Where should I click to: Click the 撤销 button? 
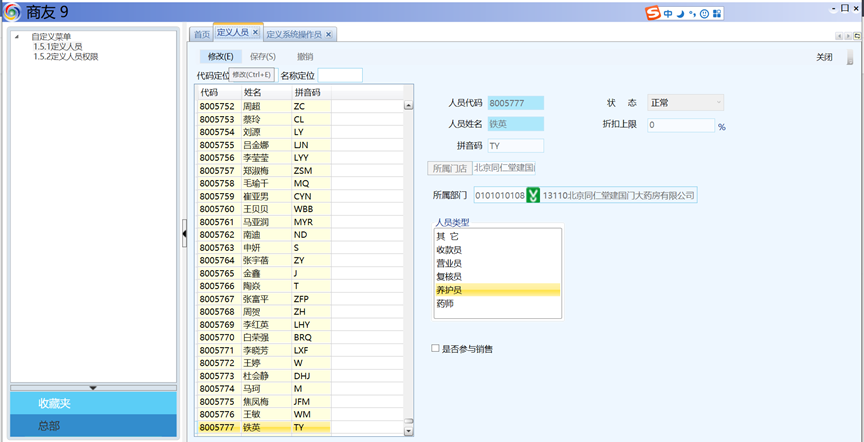click(x=305, y=56)
